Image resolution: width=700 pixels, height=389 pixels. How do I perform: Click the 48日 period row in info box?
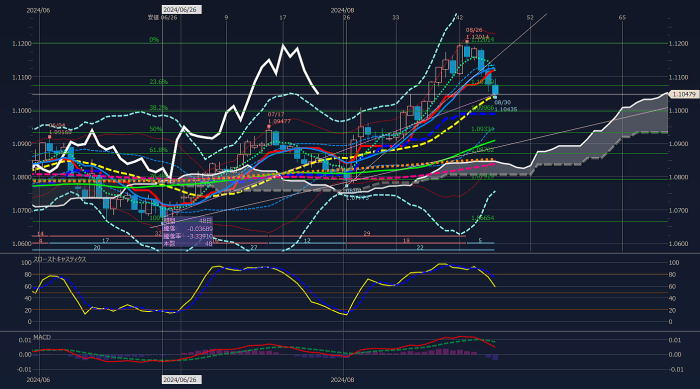(x=188, y=221)
